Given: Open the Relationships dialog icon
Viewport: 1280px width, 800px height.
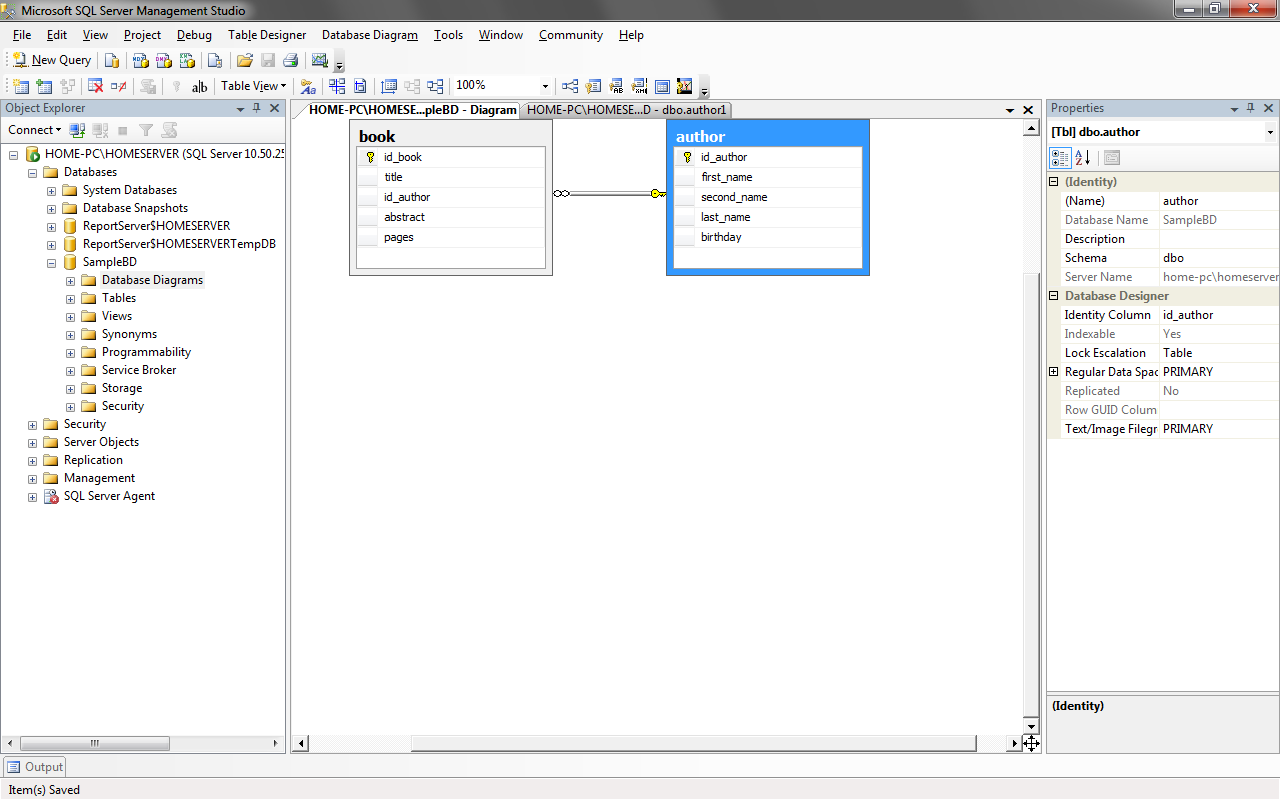Looking at the screenshot, I should 570,86.
